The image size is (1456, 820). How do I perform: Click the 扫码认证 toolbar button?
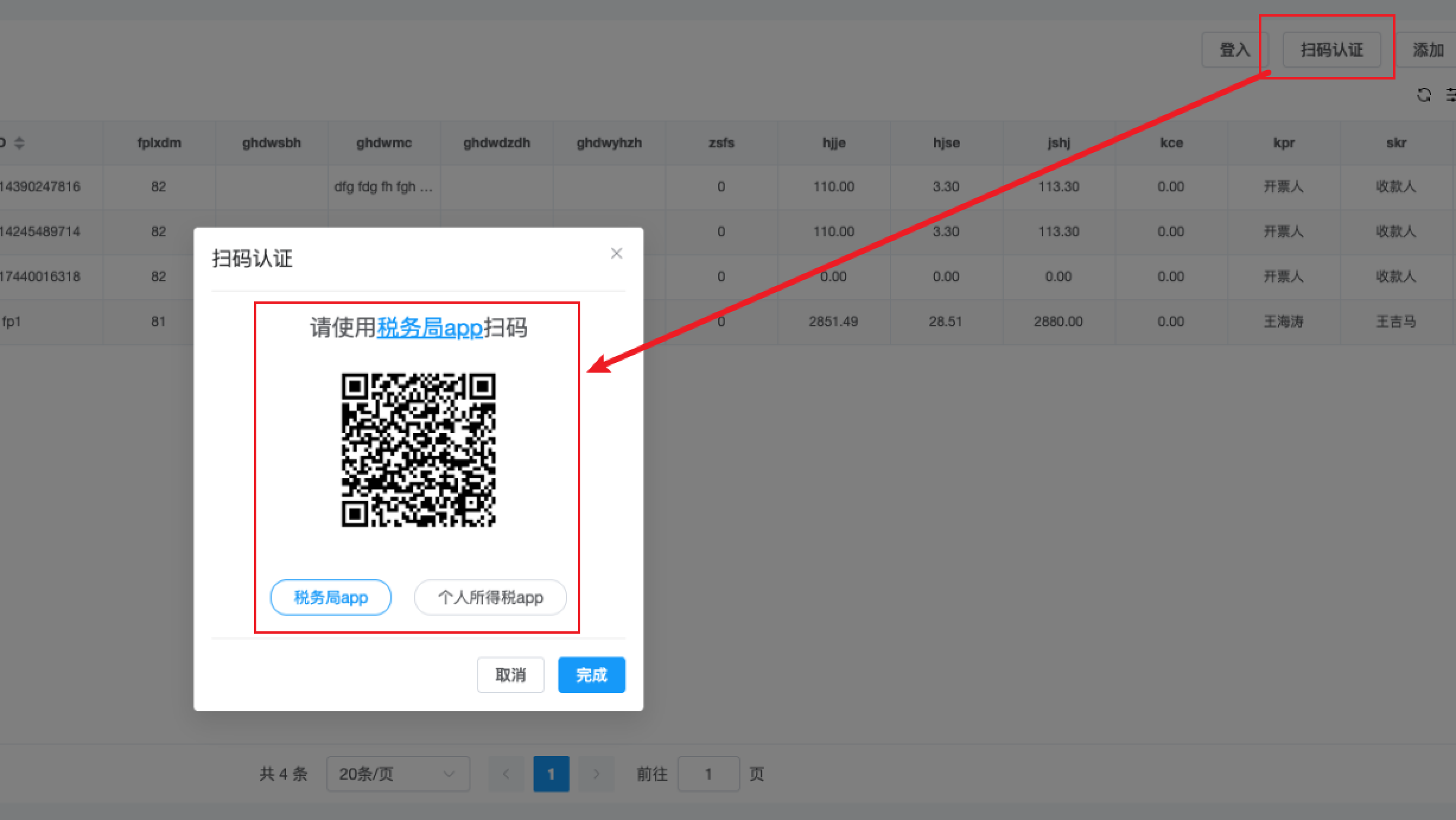pyautogui.click(x=1331, y=50)
